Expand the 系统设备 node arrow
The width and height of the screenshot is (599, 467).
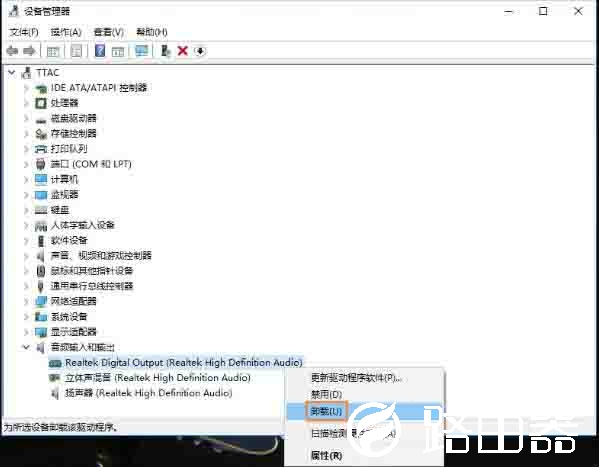pos(26,317)
